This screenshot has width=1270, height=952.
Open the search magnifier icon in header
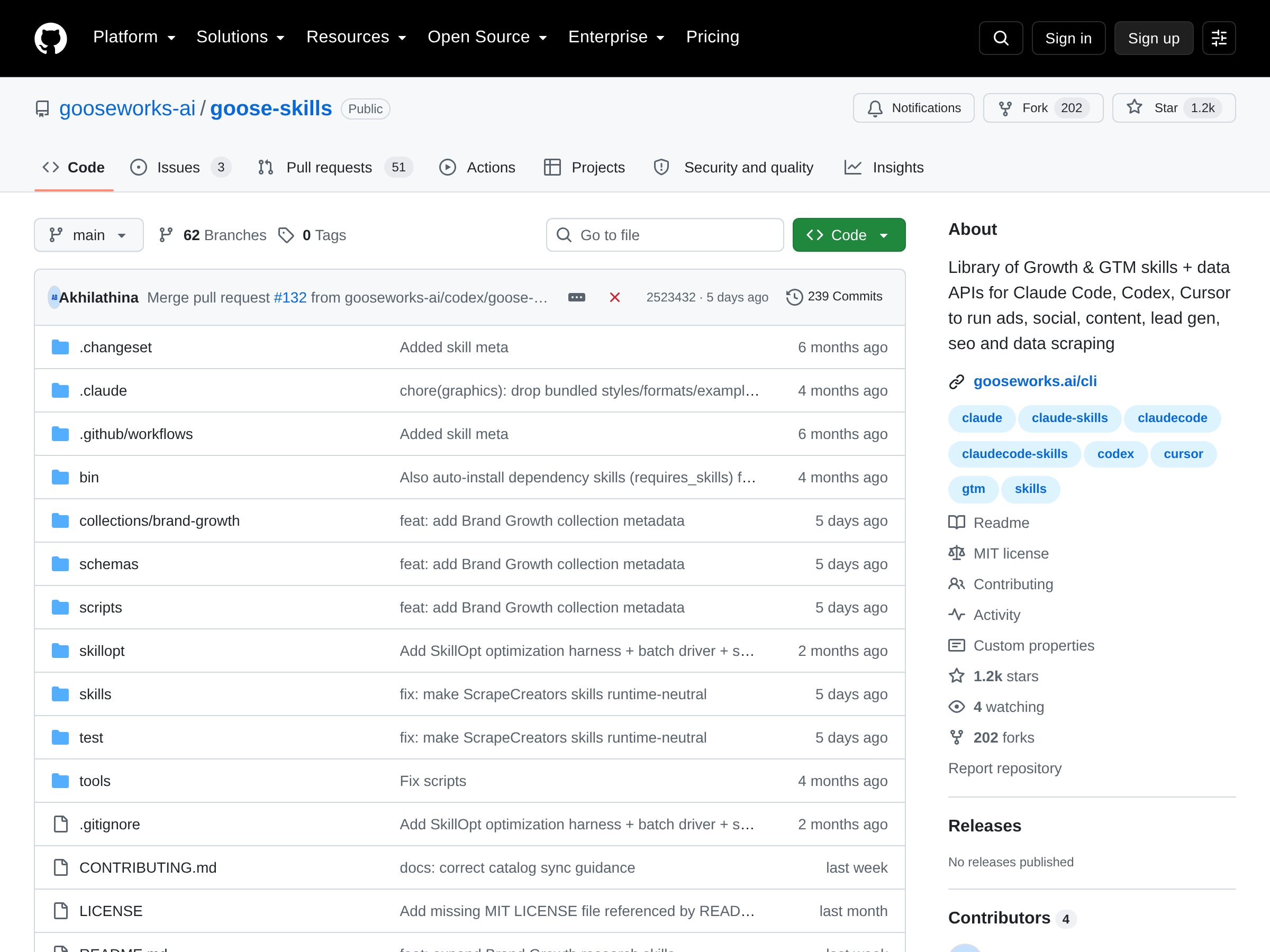(x=1001, y=38)
